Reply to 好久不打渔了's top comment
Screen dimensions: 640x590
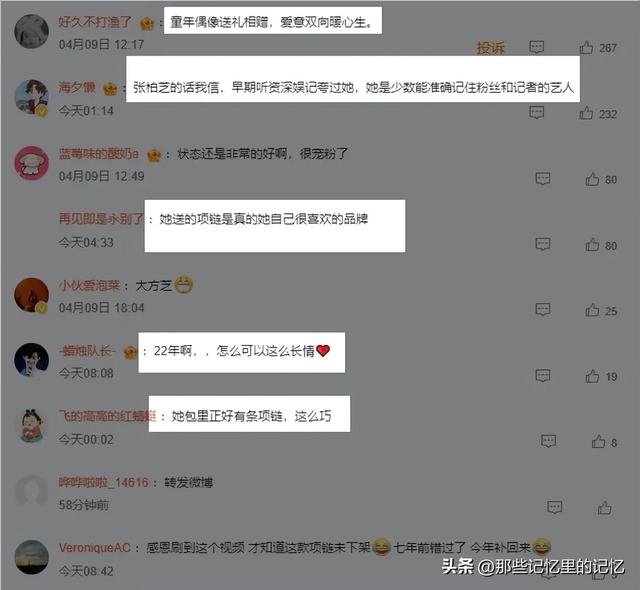pos(536,47)
